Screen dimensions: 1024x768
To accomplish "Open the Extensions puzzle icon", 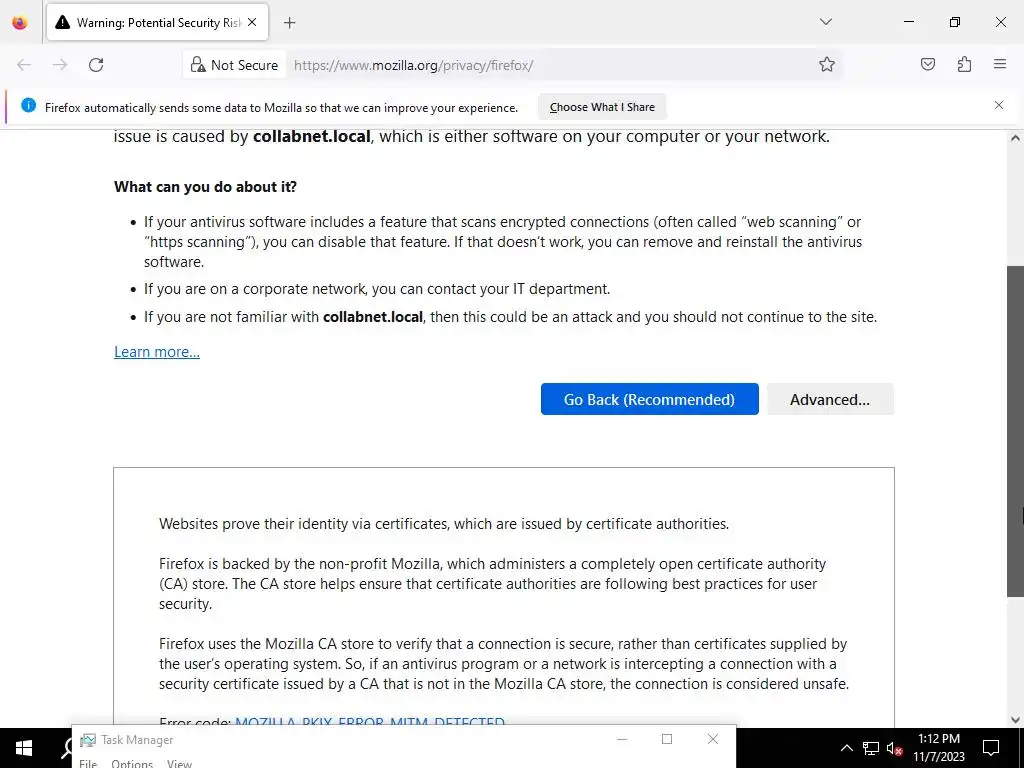I will tap(964, 64).
